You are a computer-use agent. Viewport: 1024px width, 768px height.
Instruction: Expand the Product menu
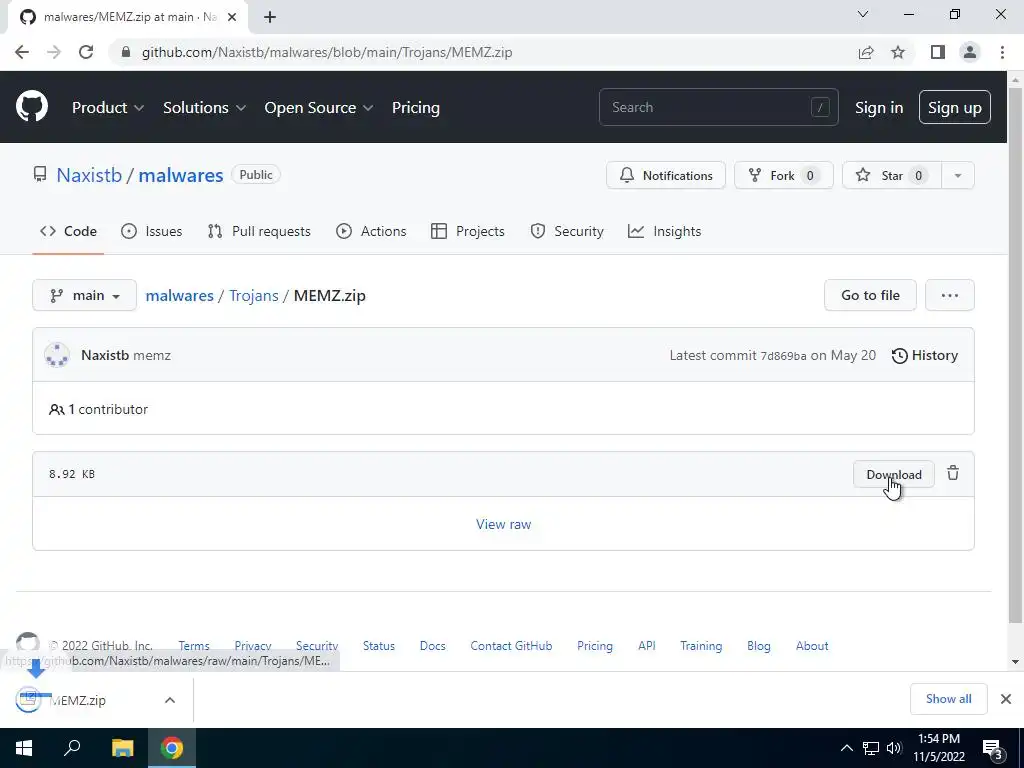coord(108,107)
